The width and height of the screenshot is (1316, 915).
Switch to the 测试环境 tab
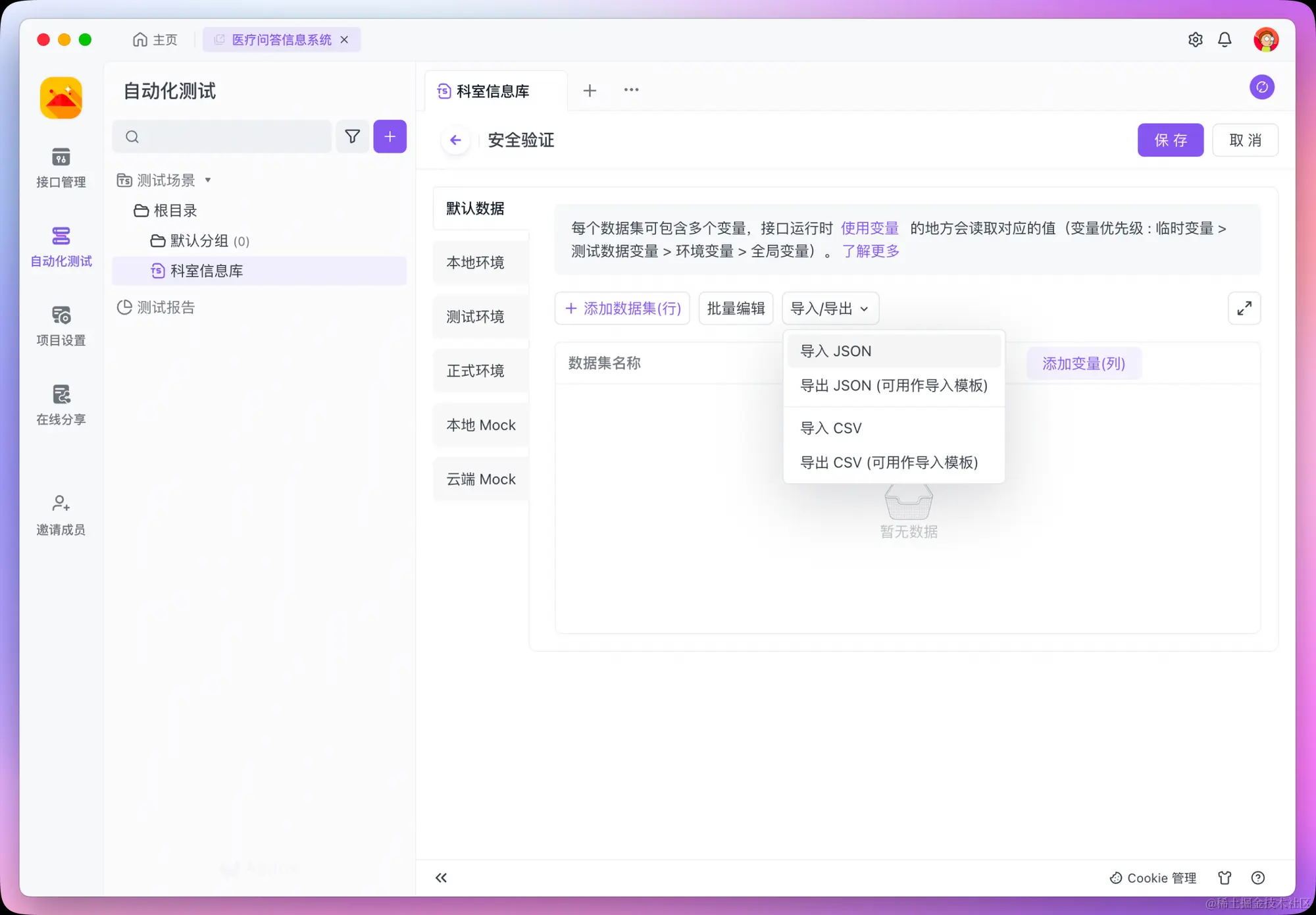(x=475, y=317)
